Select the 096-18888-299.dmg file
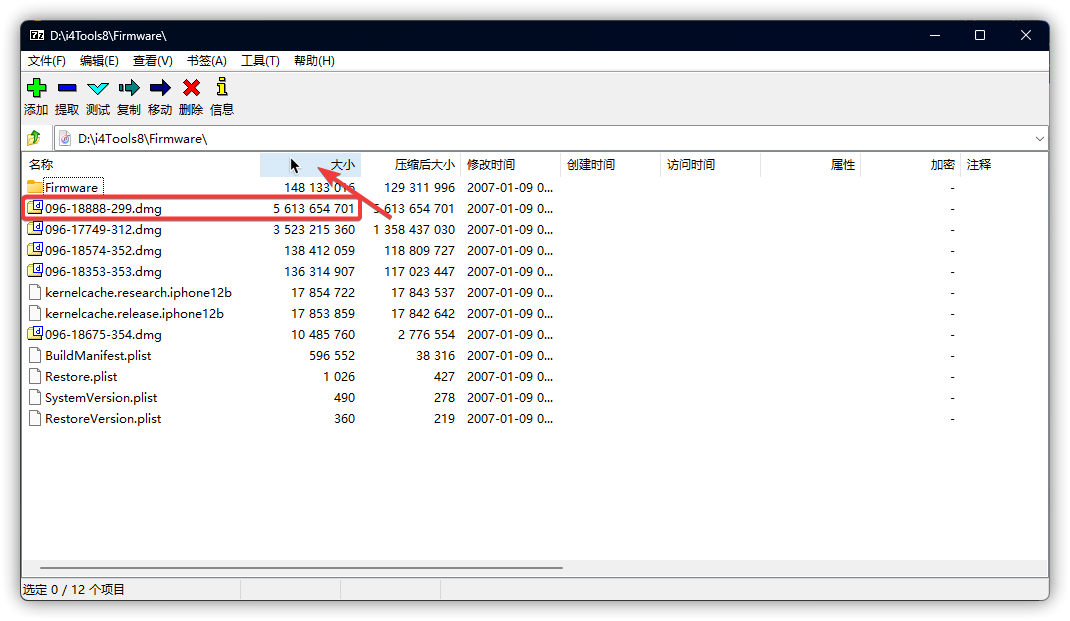This screenshot has height=621, width=1070. point(105,208)
